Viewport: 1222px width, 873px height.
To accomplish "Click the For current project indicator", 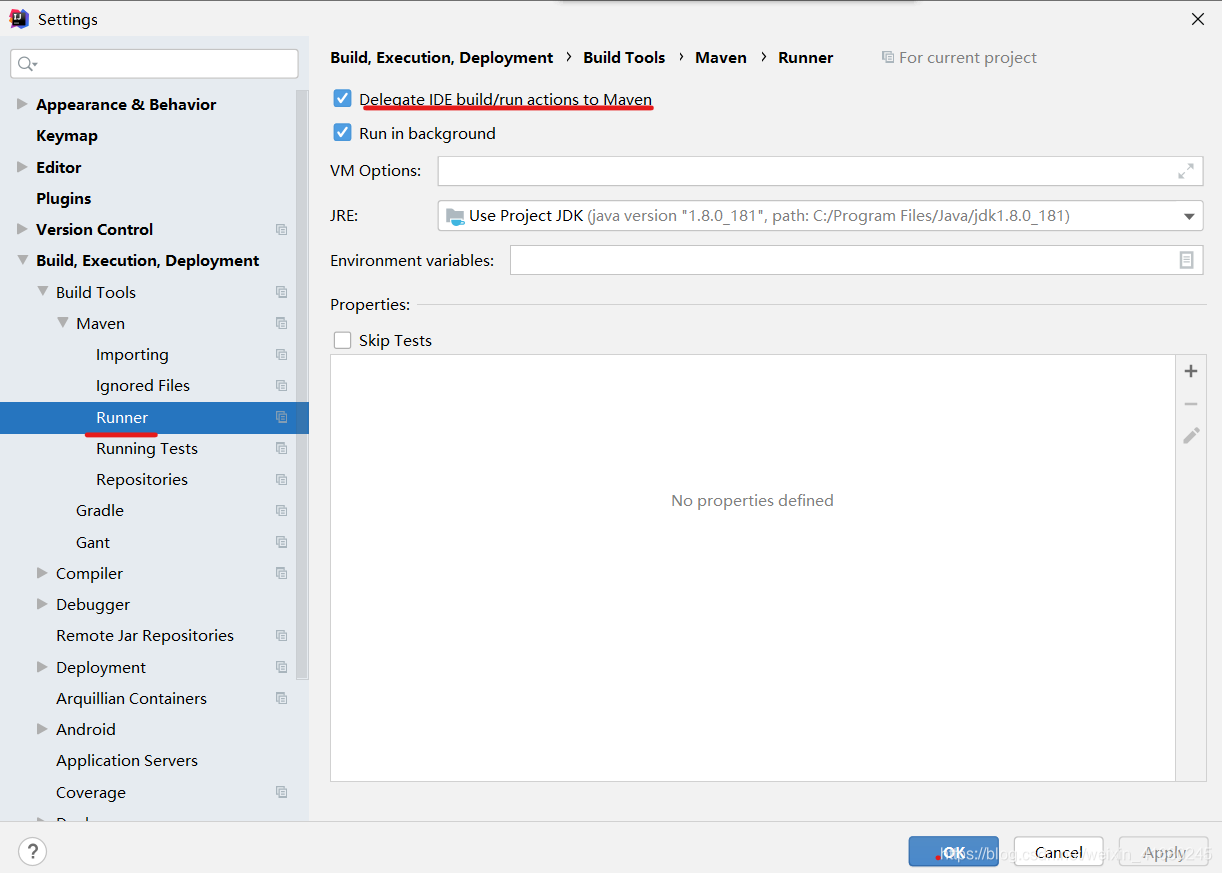I will [x=957, y=57].
